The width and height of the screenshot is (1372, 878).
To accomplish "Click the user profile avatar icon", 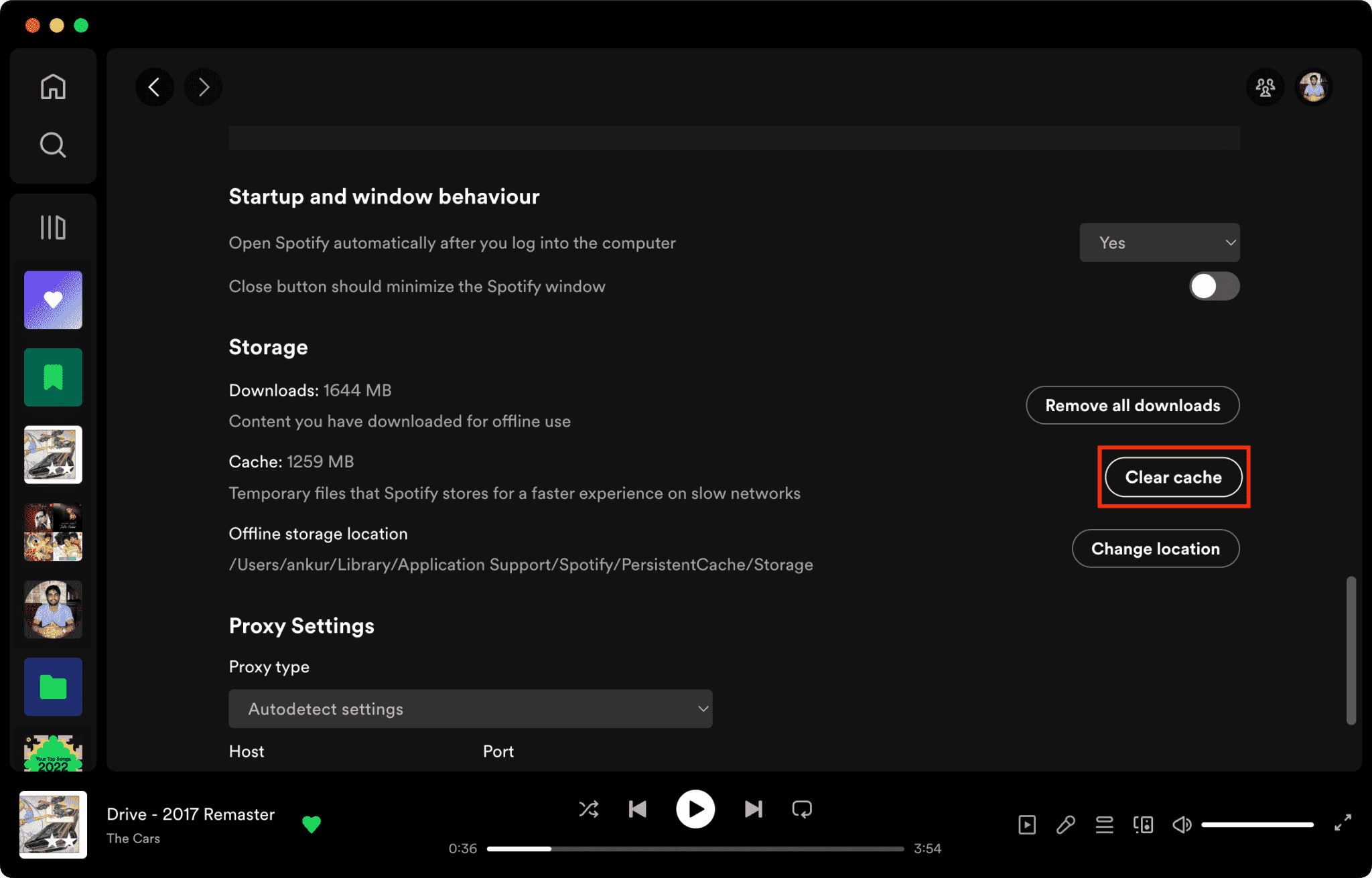I will click(1314, 86).
